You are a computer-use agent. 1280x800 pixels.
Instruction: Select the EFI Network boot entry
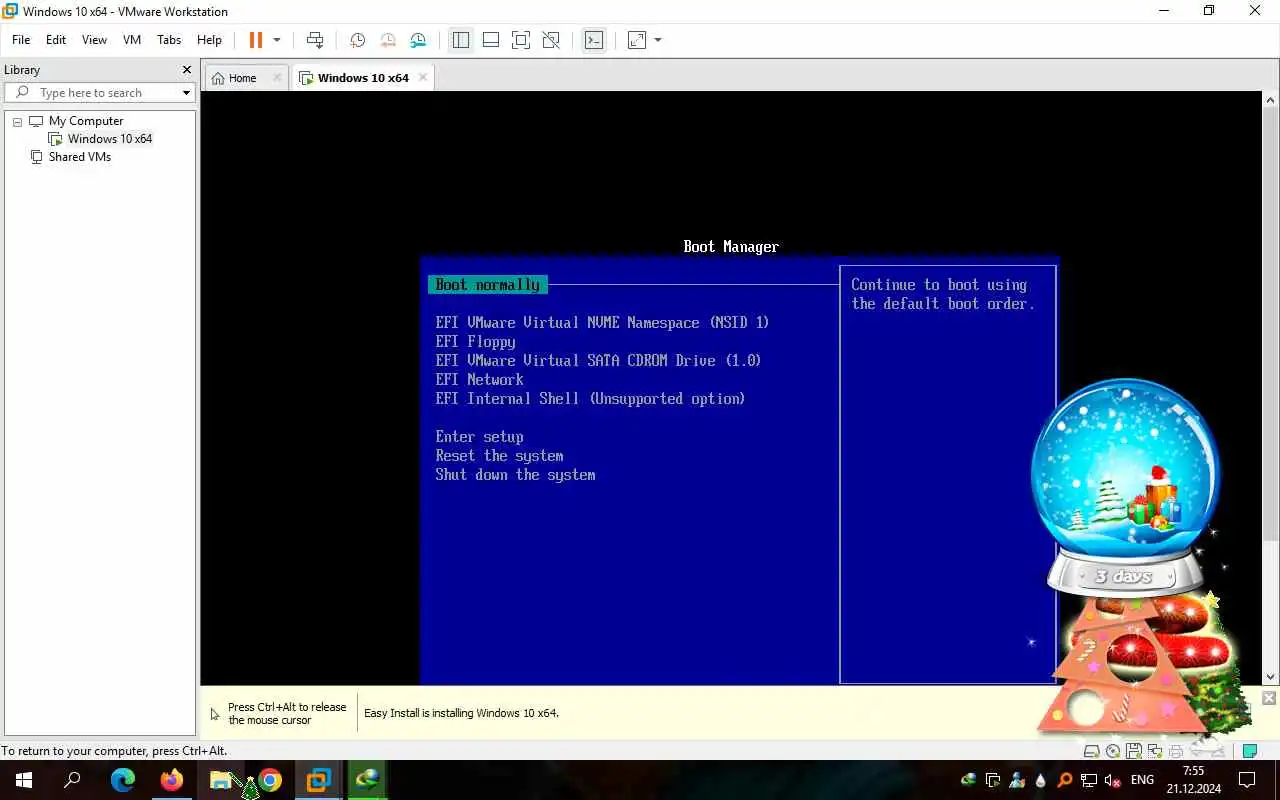479,380
